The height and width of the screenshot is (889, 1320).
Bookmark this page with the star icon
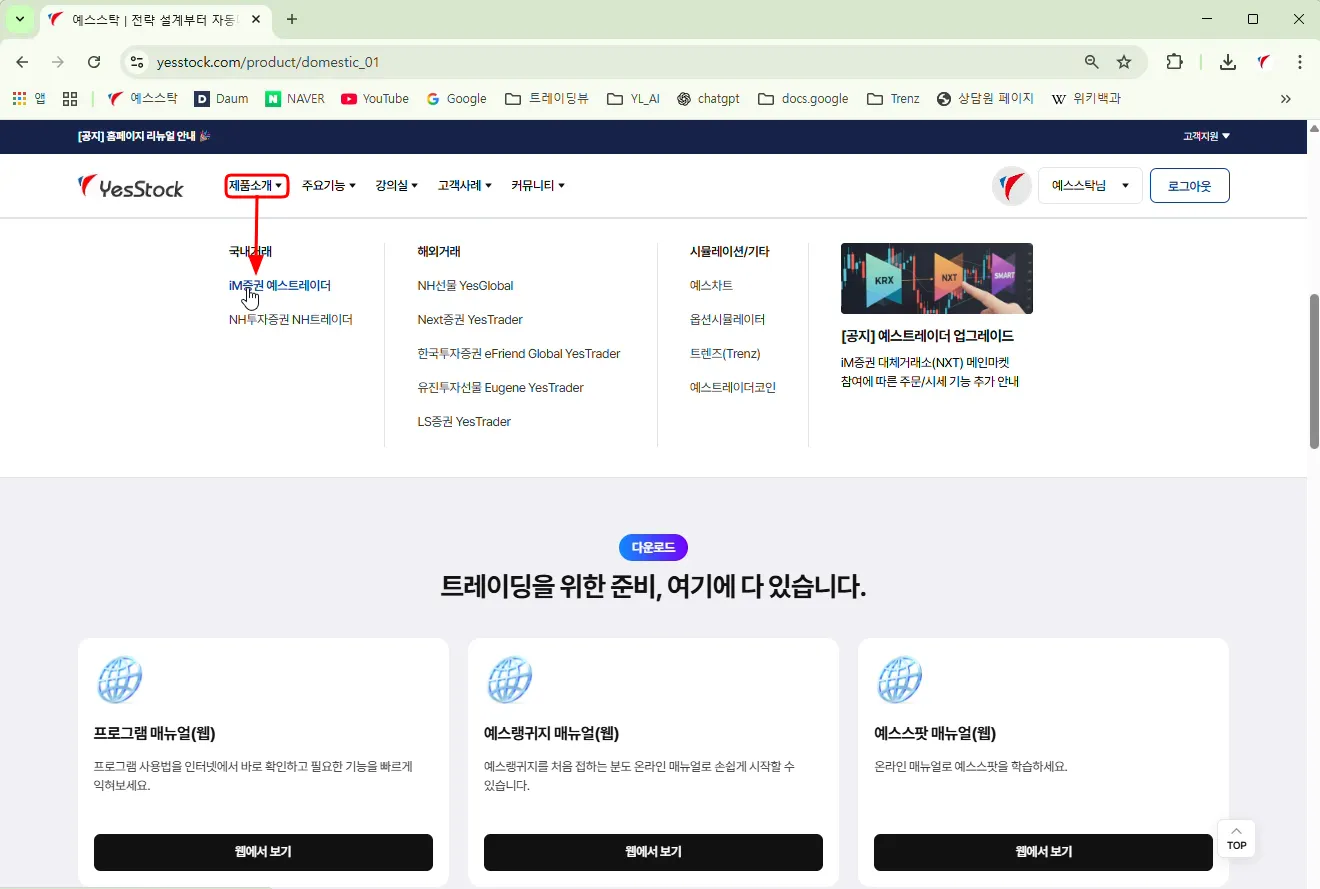click(x=1124, y=62)
